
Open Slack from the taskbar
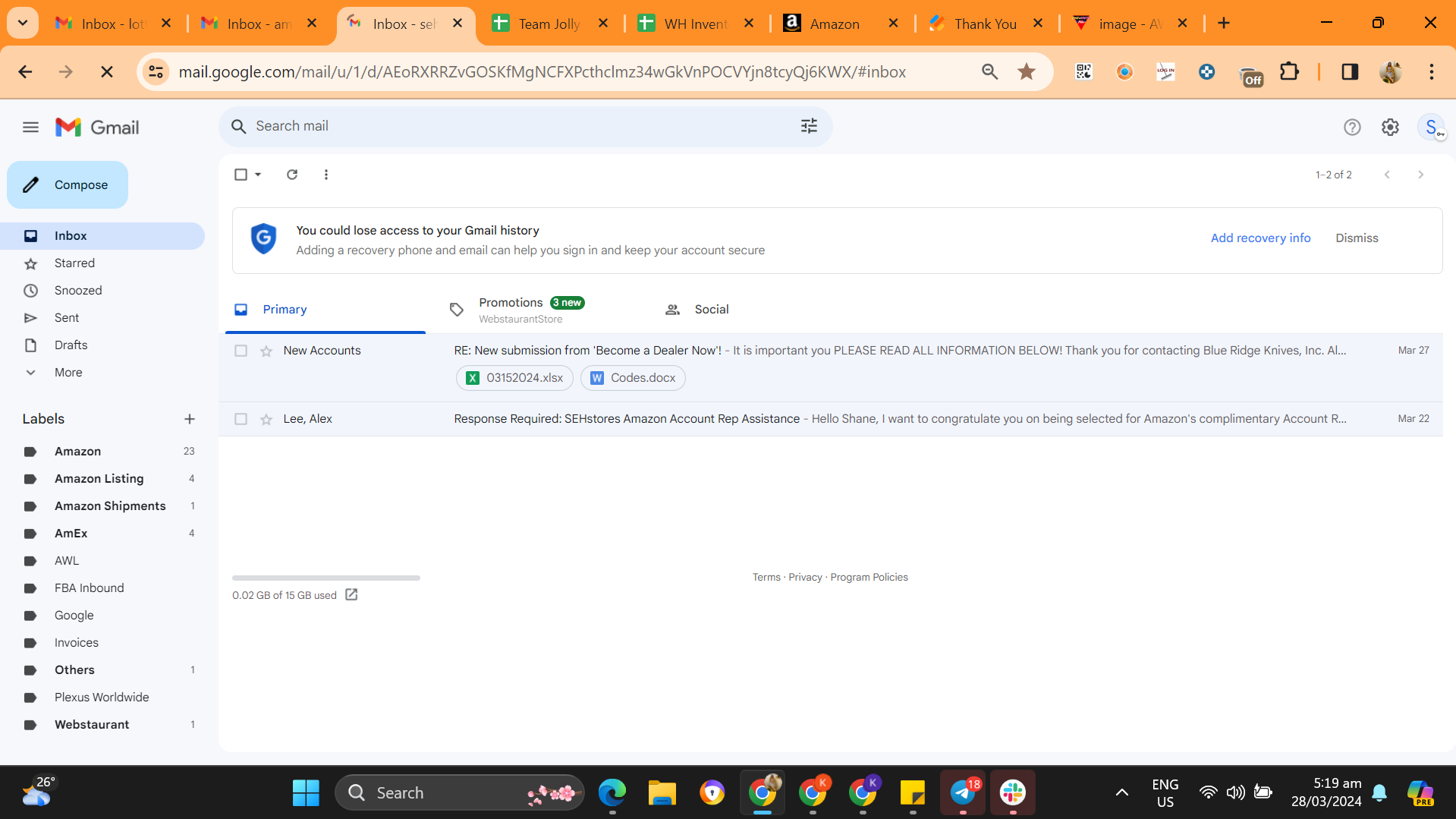[1013, 793]
